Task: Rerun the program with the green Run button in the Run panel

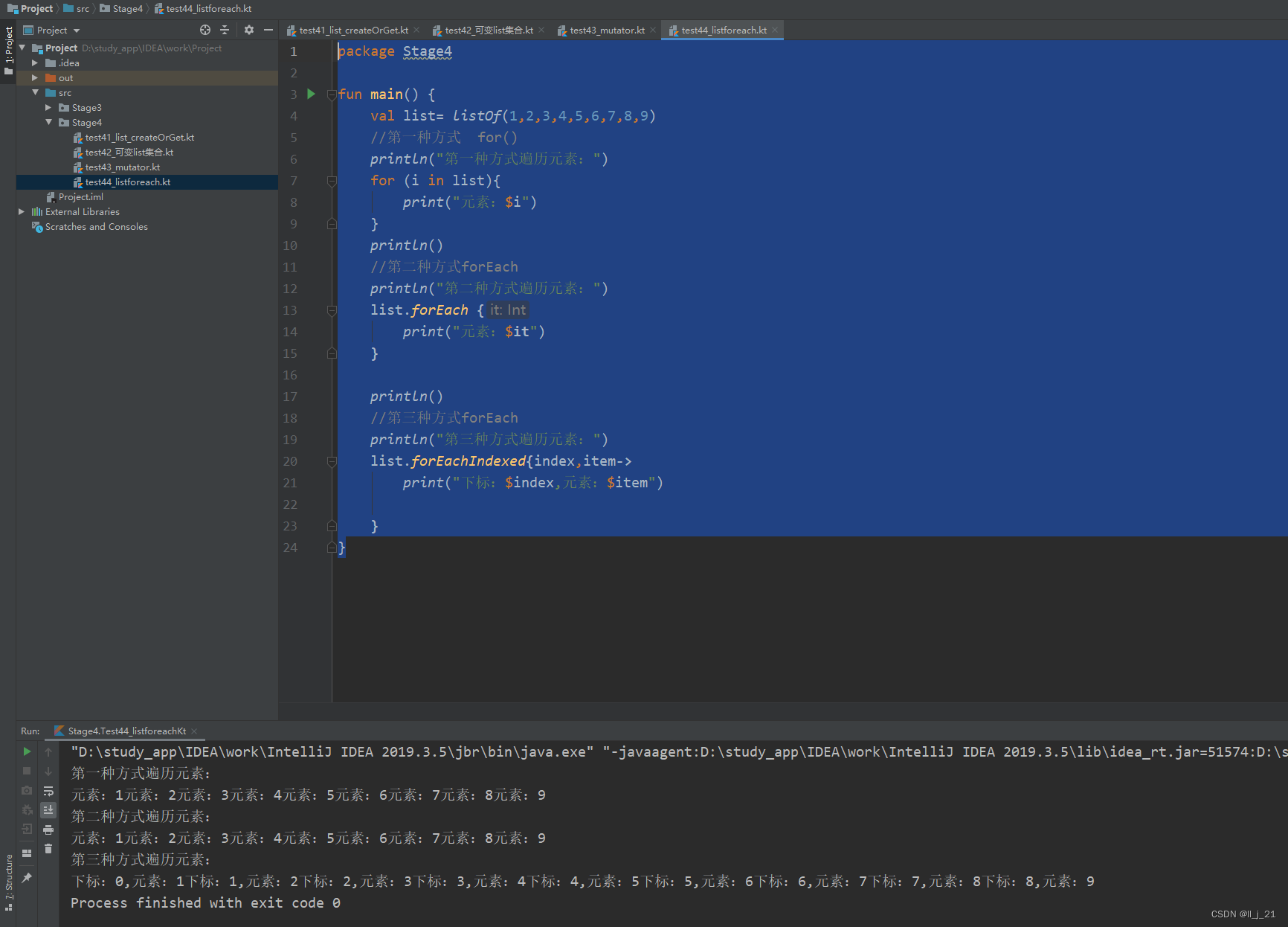Action: pyautogui.click(x=27, y=752)
